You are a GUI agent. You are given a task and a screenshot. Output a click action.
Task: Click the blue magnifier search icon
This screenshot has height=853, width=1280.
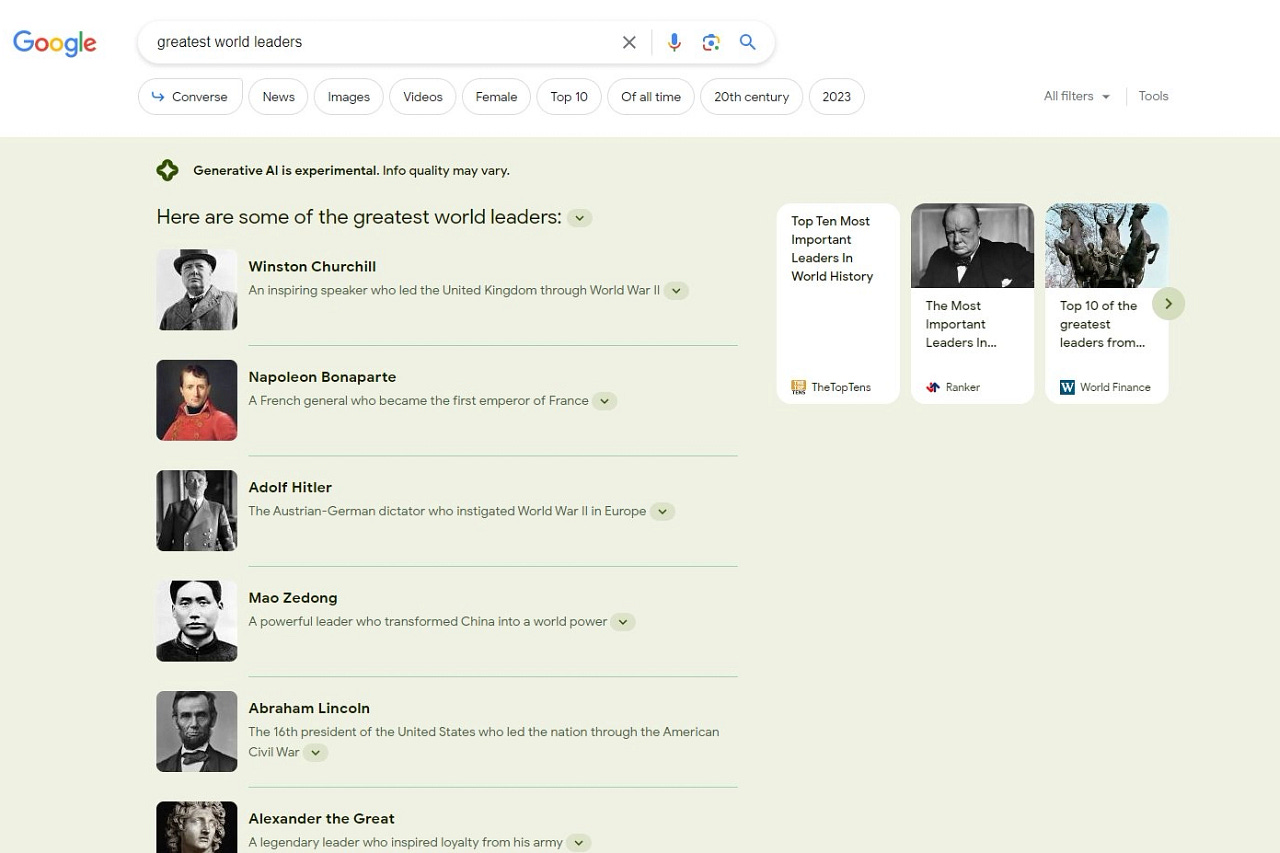click(747, 42)
